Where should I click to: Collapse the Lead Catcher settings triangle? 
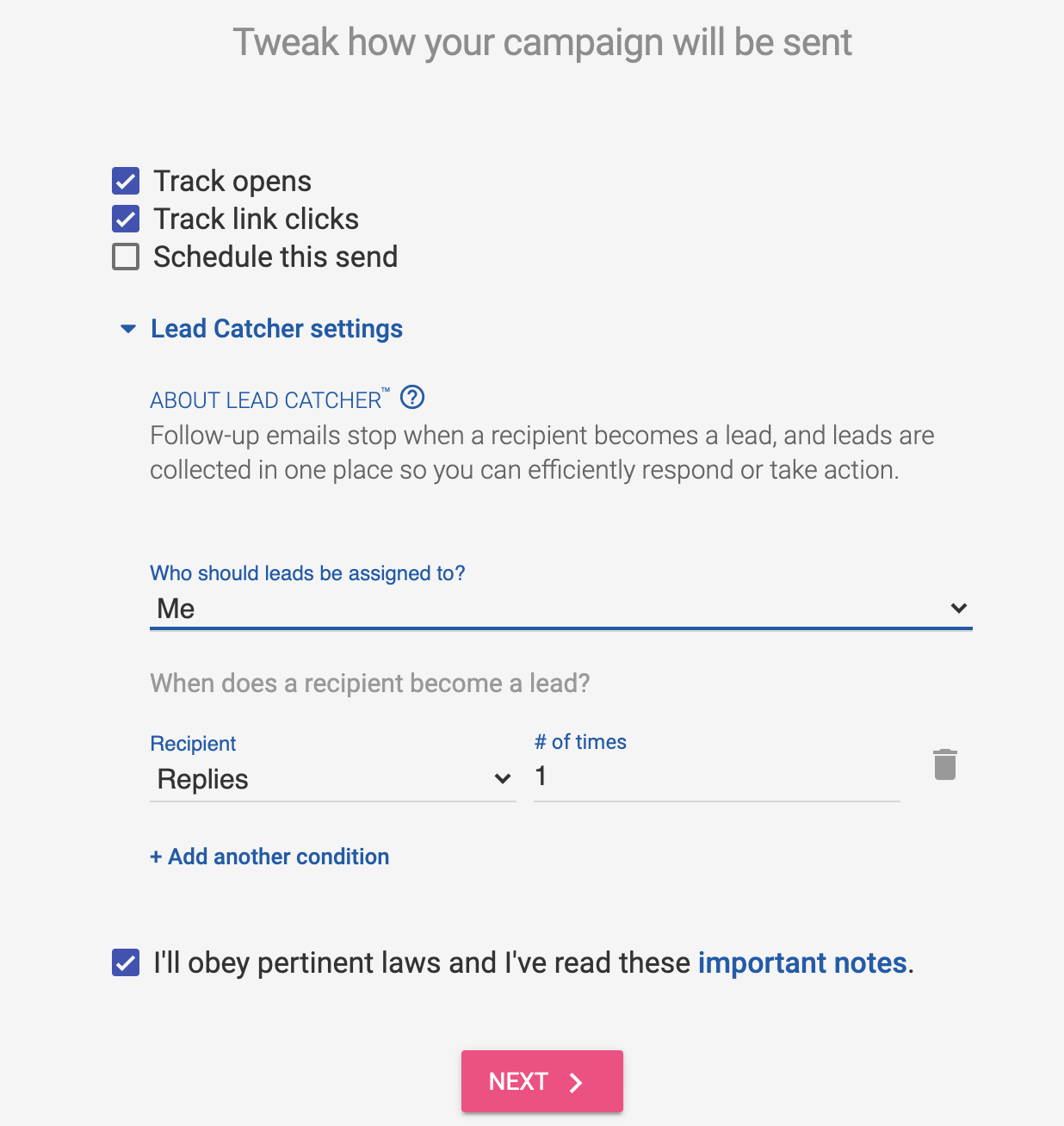[x=128, y=329]
